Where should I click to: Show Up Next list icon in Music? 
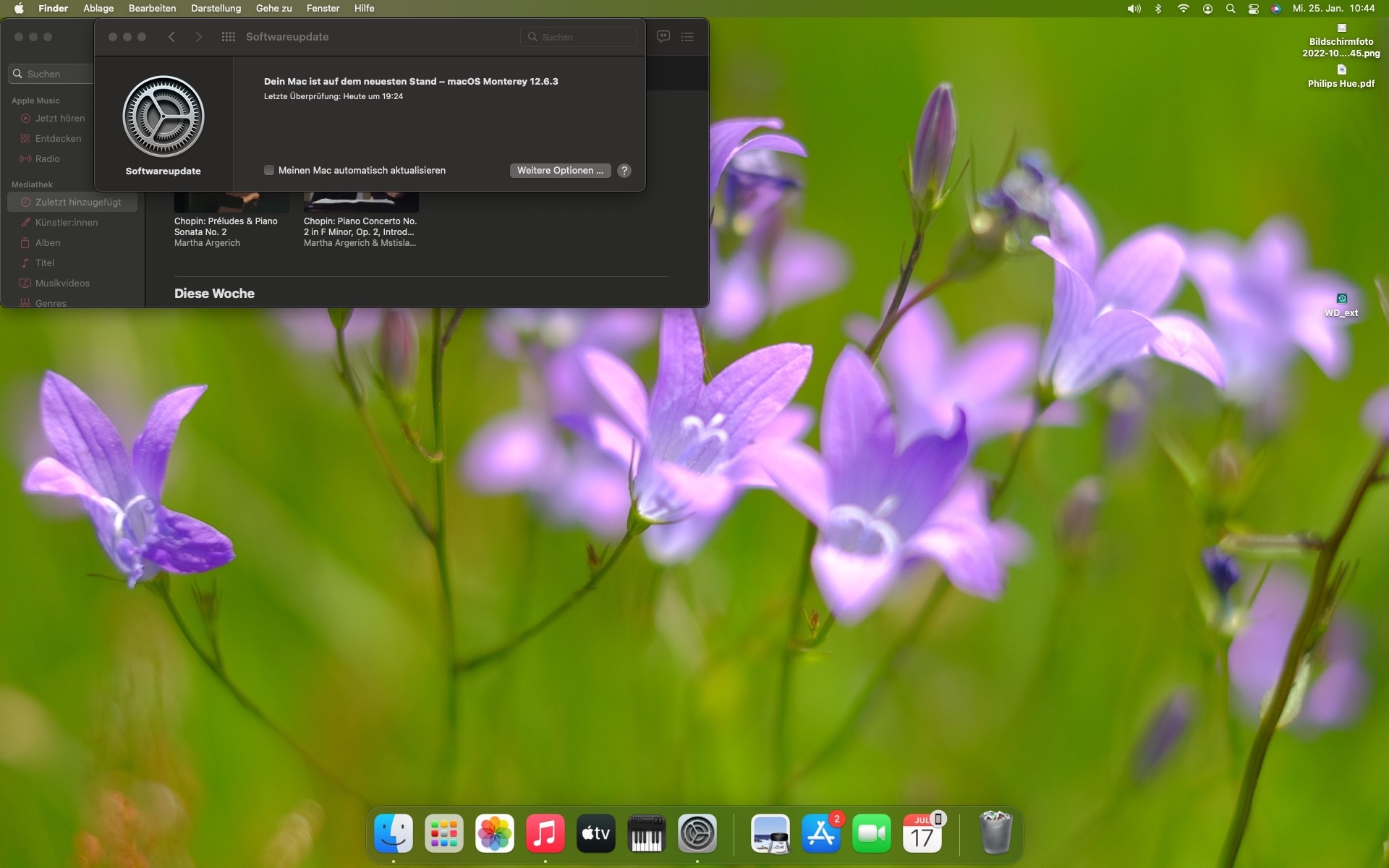(x=687, y=36)
